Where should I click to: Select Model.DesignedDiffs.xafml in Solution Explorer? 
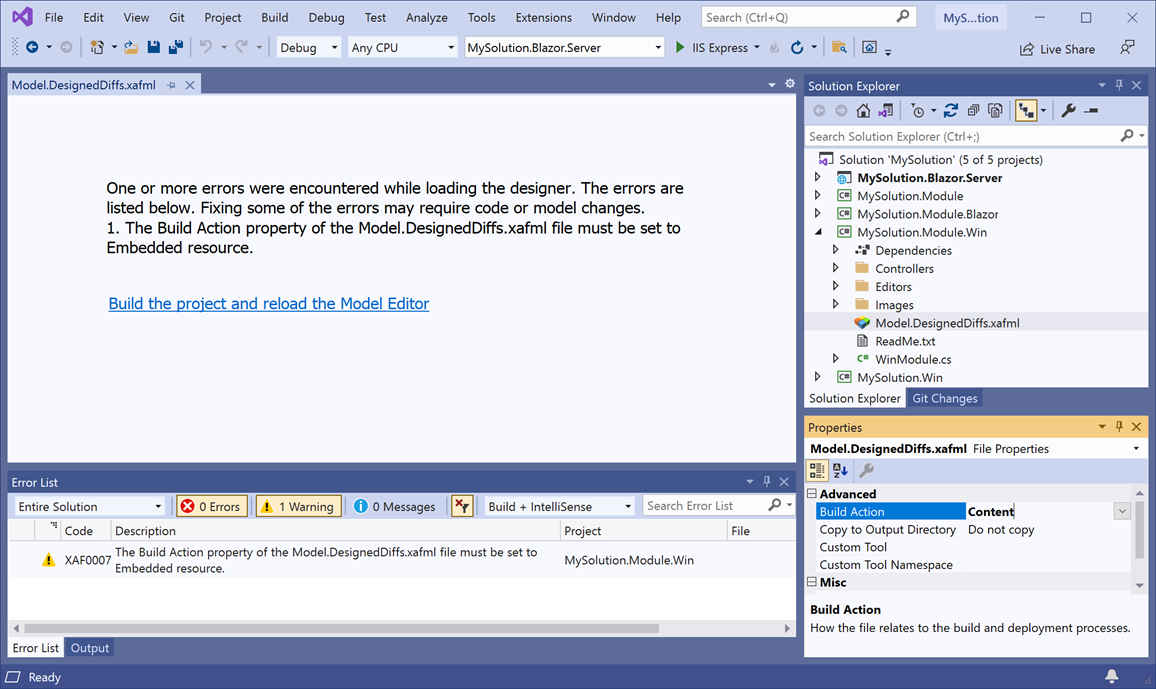point(947,323)
